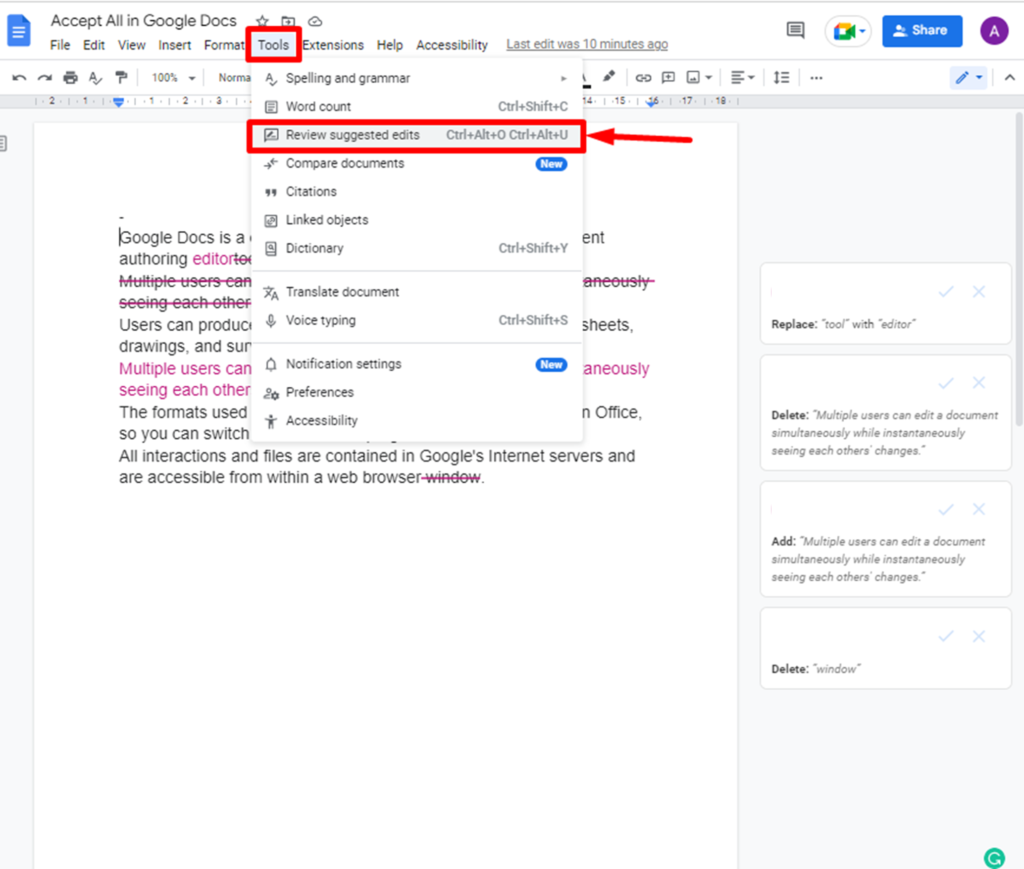Viewport: 1024px width, 869px height.
Task: Open the Normal text style dropdown
Action: coord(234,78)
